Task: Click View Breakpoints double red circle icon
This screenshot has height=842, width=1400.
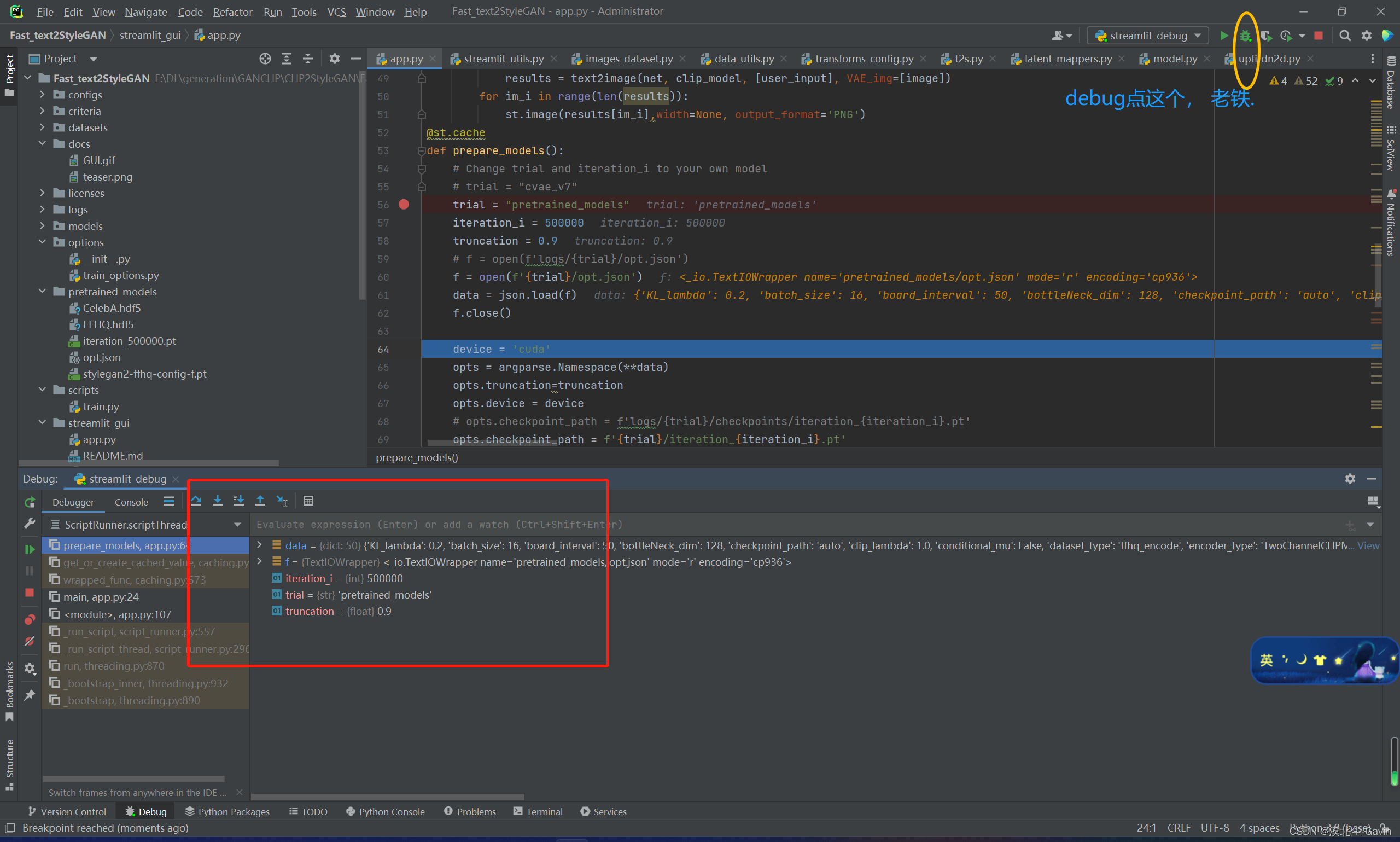Action: pos(30,619)
